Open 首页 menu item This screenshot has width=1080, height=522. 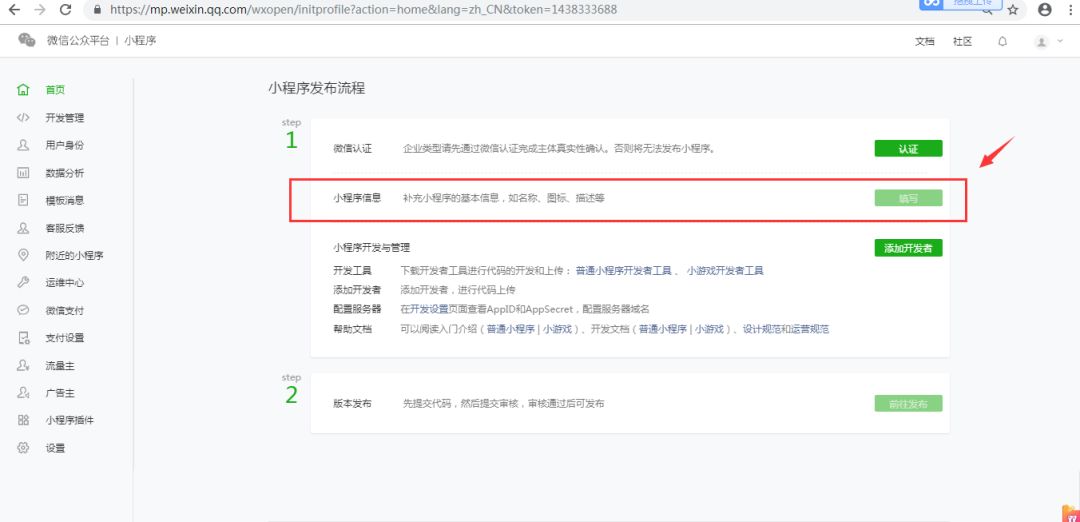pyautogui.click(x=55, y=90)
